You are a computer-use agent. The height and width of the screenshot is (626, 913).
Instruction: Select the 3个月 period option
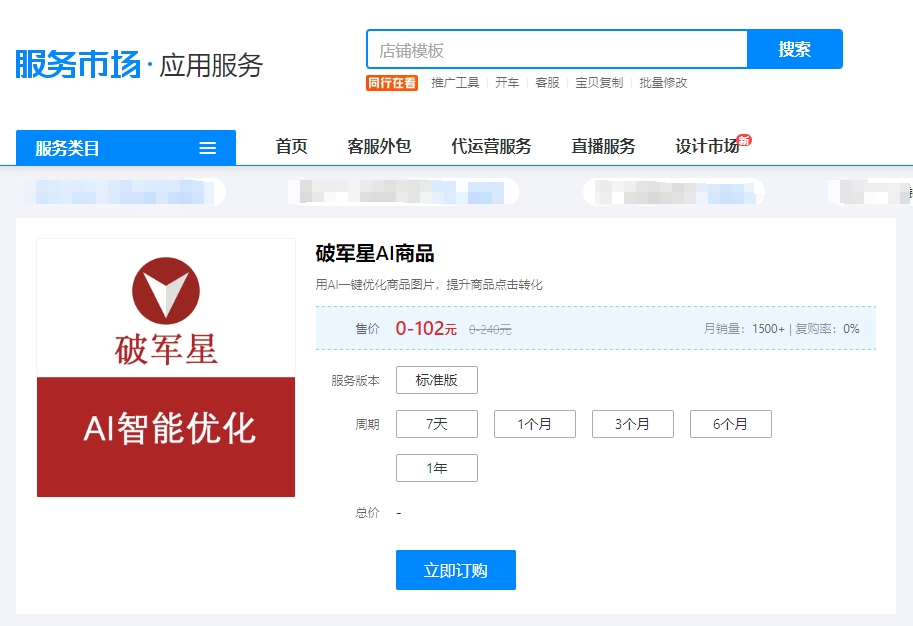633,424
